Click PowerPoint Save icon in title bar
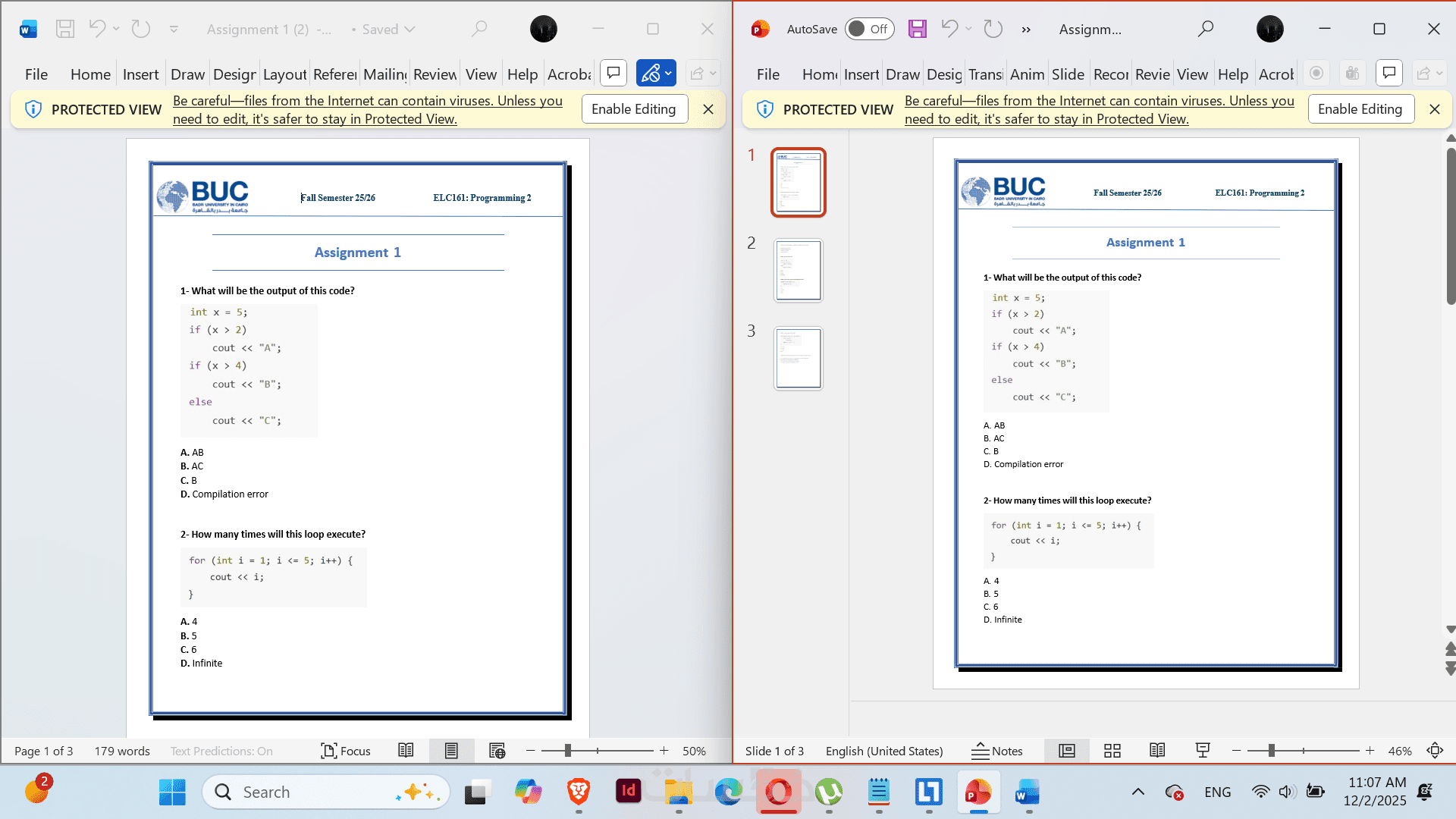Viewport: 1456px width, 819px height. coord(918,29)
